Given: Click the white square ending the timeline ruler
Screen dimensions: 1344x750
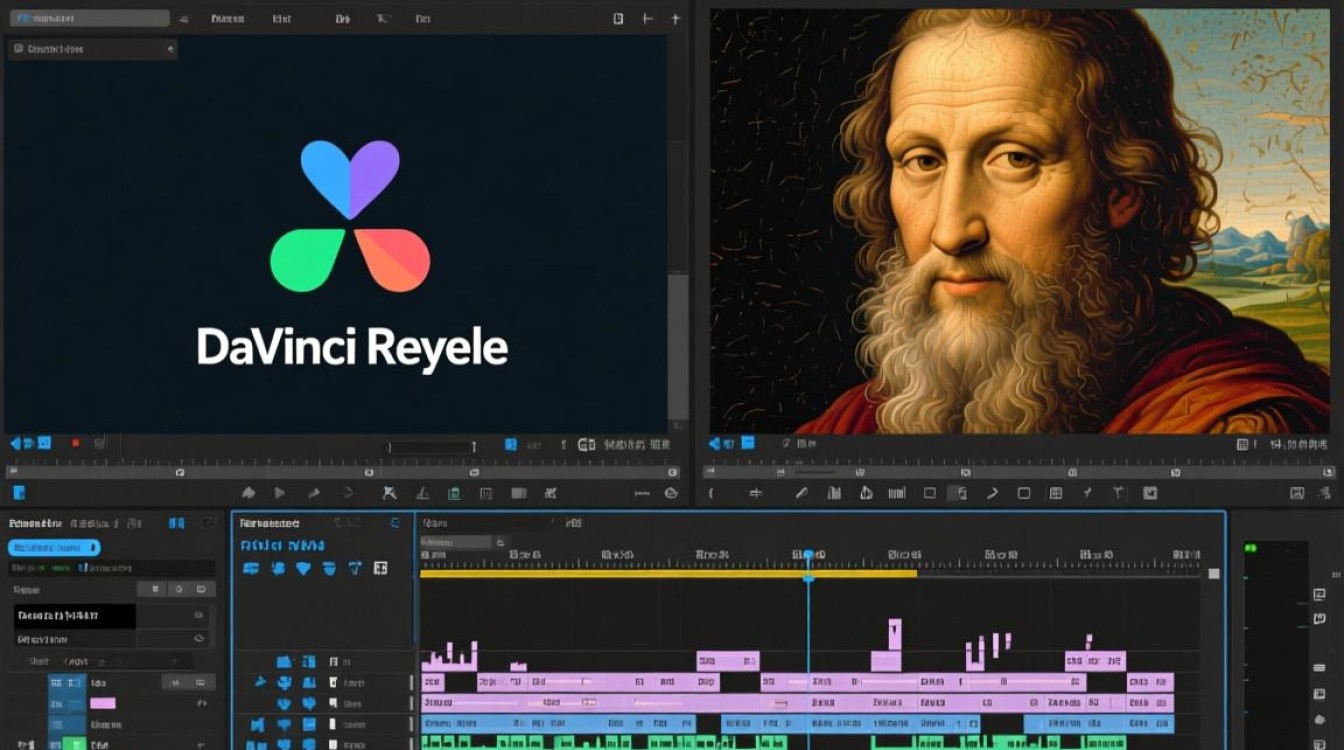Looking at the screenshot, I should click(x=1214, y=574).
